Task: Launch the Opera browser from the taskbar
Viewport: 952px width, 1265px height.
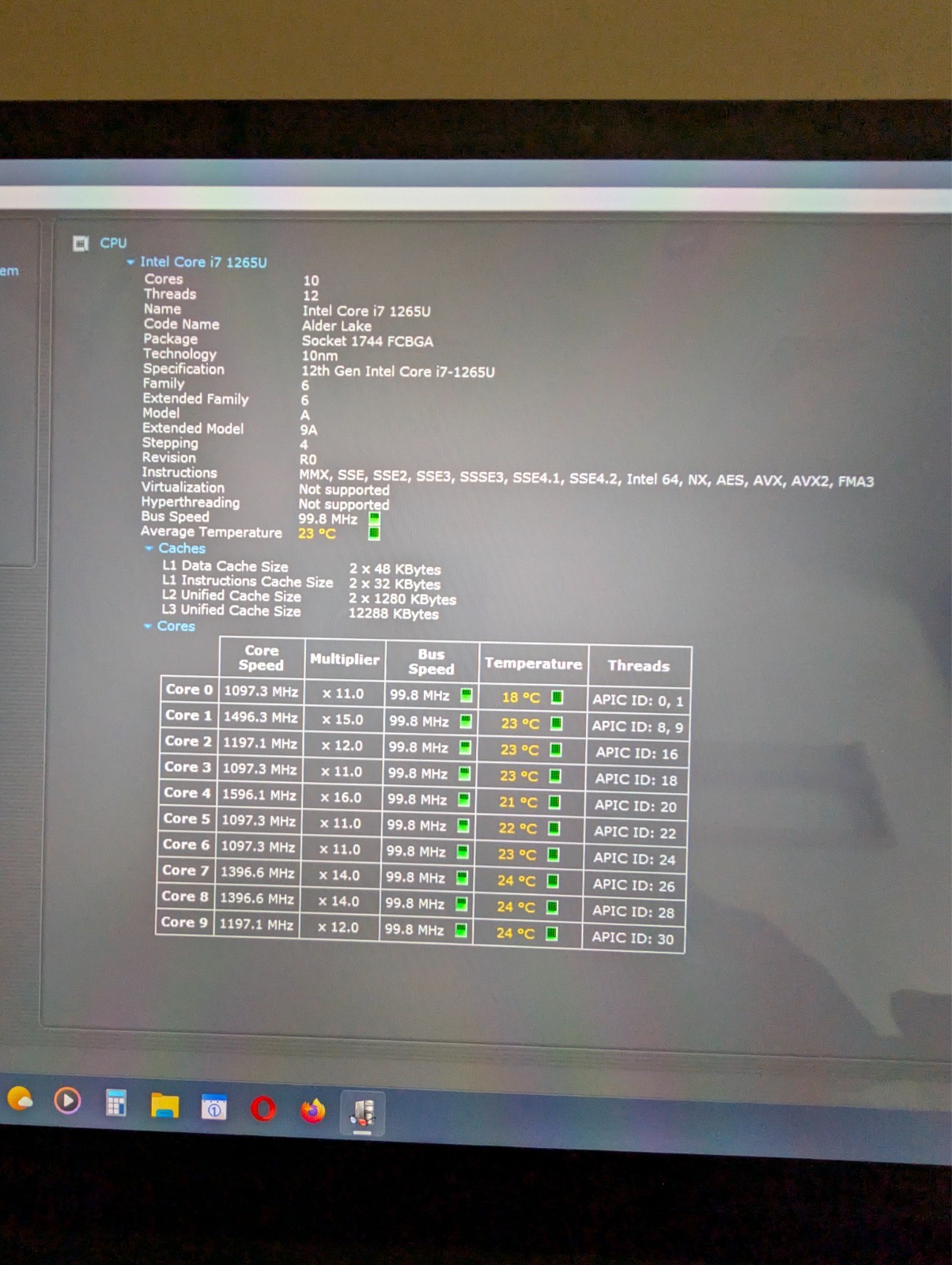Action: [263, 1109]
